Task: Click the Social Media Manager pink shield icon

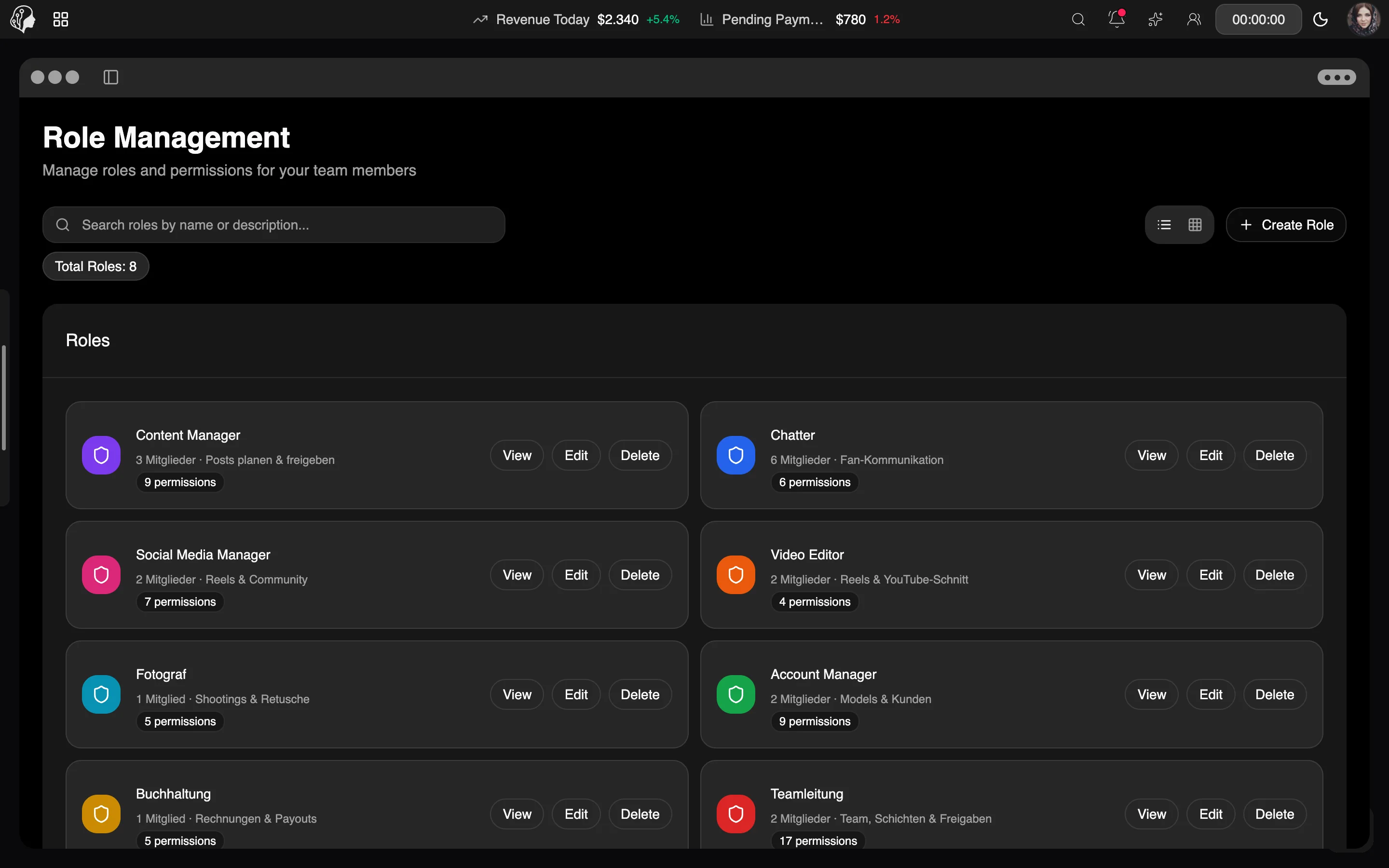Action: 101,575
